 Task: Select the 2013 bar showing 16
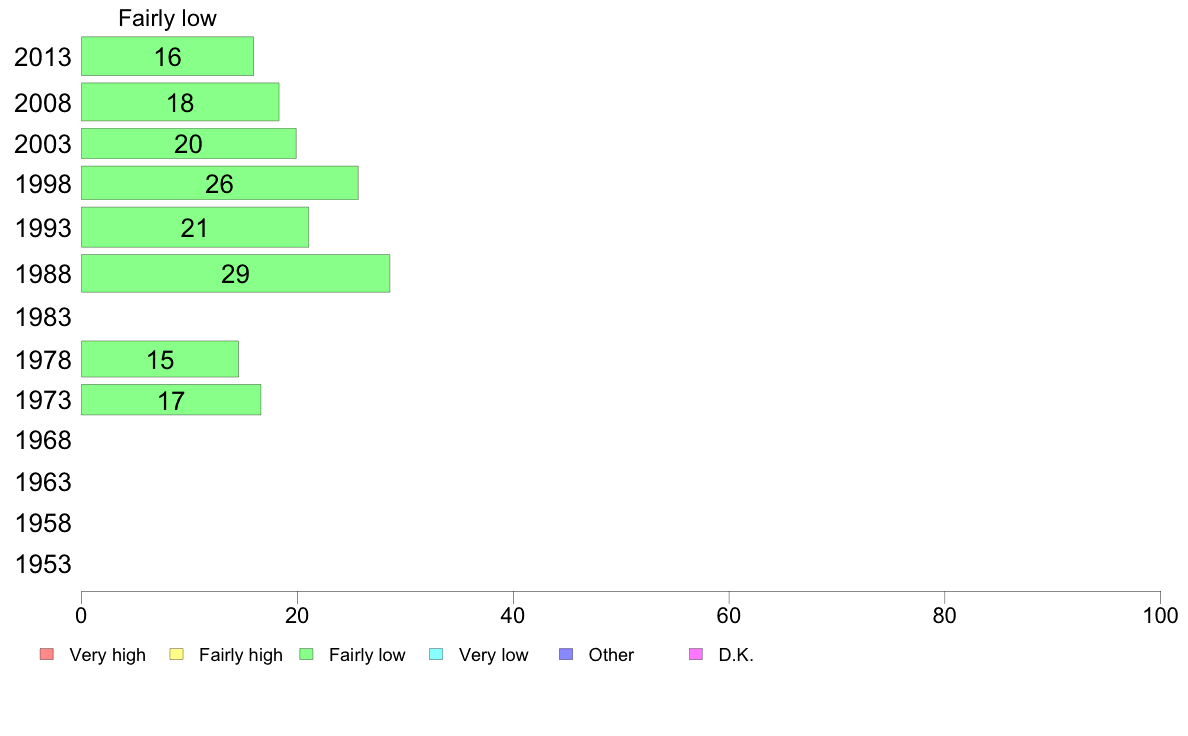pyautogui.click(x=167, y=56)
